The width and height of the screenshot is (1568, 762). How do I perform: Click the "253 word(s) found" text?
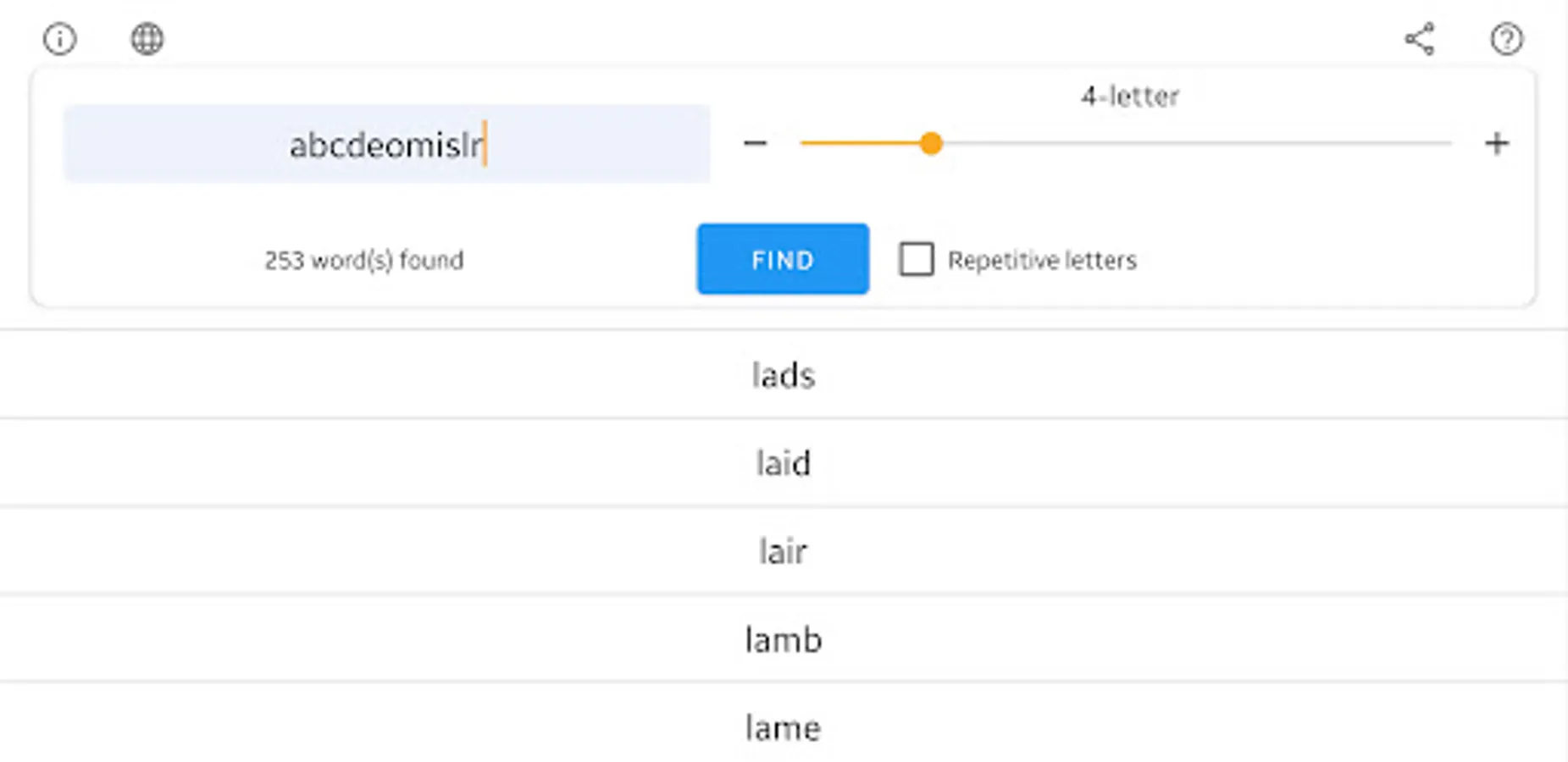click(363, 260)
